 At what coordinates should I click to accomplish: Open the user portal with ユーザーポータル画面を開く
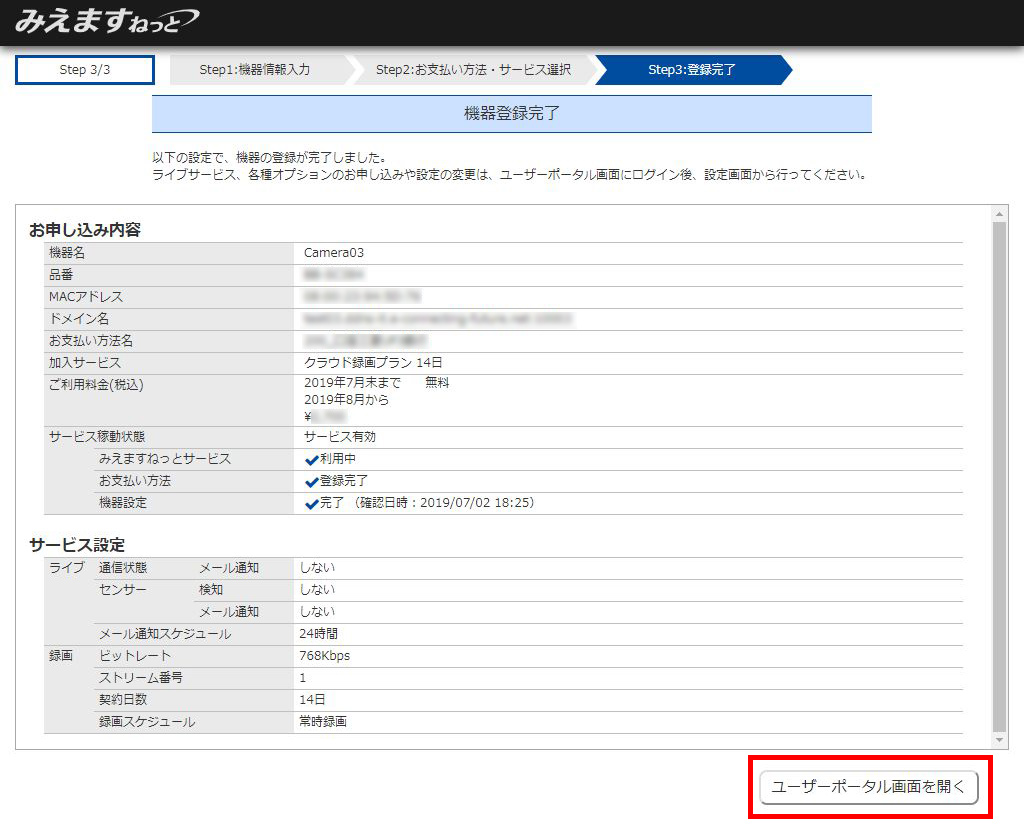click(869, 787)
